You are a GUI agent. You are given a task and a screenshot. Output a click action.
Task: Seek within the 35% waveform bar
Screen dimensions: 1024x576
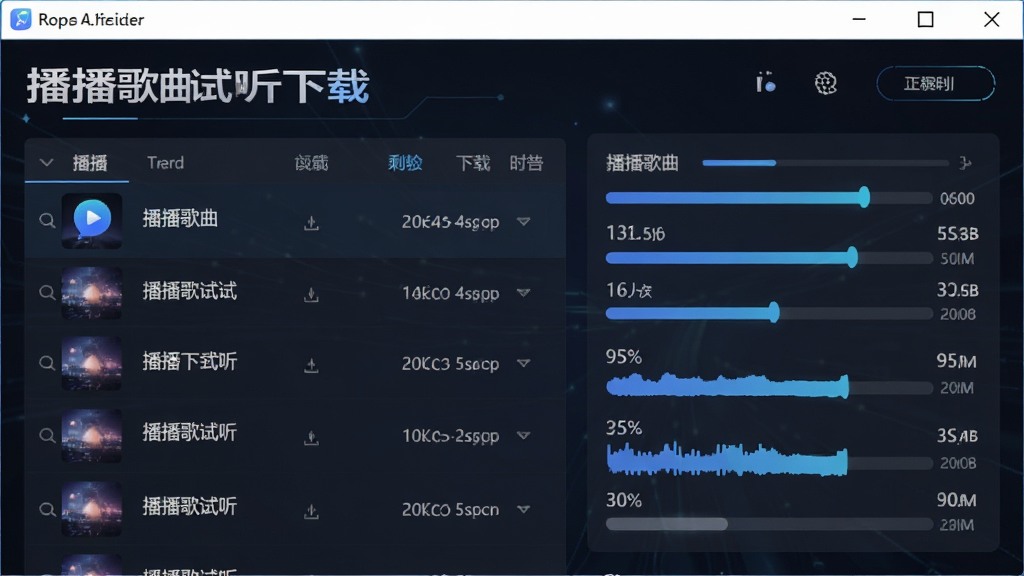[x=769, y=460]
